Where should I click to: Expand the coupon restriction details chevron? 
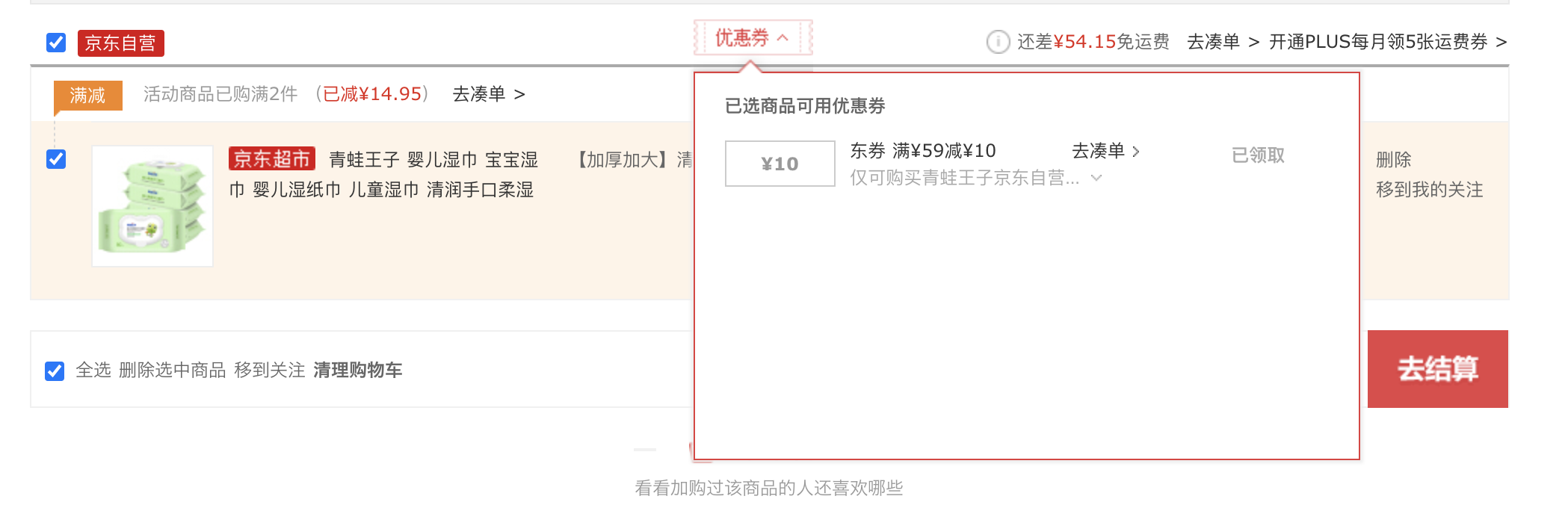click(1096, 178)
